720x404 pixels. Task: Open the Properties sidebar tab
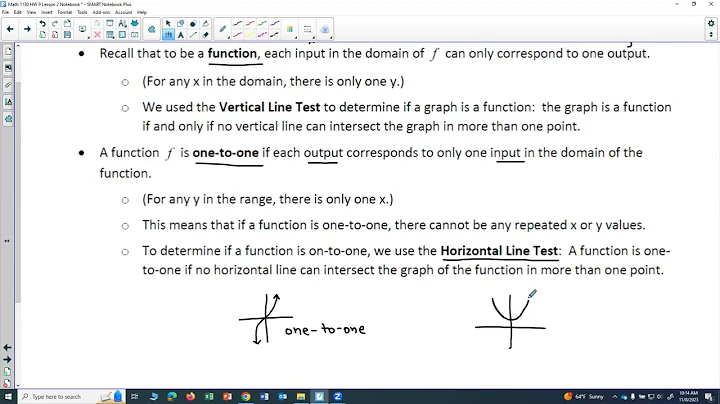(x=8, y=102)
